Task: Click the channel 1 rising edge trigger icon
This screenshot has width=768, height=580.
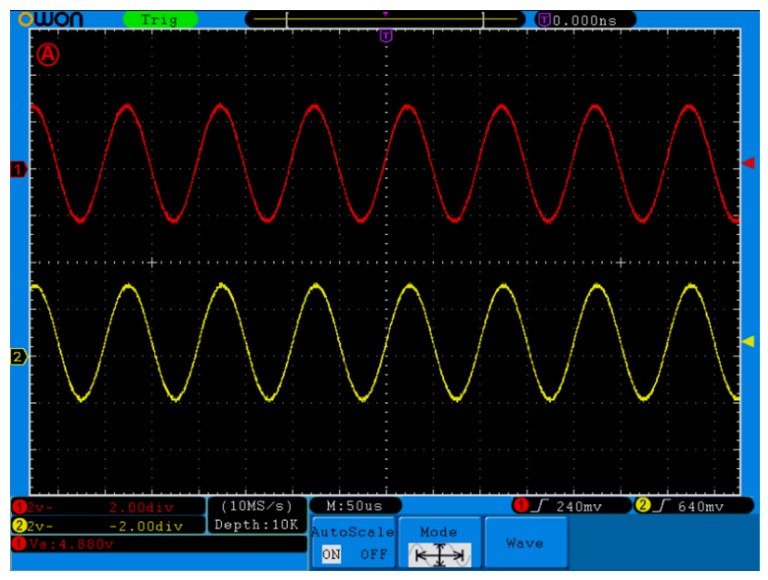Action: (539, 506)
